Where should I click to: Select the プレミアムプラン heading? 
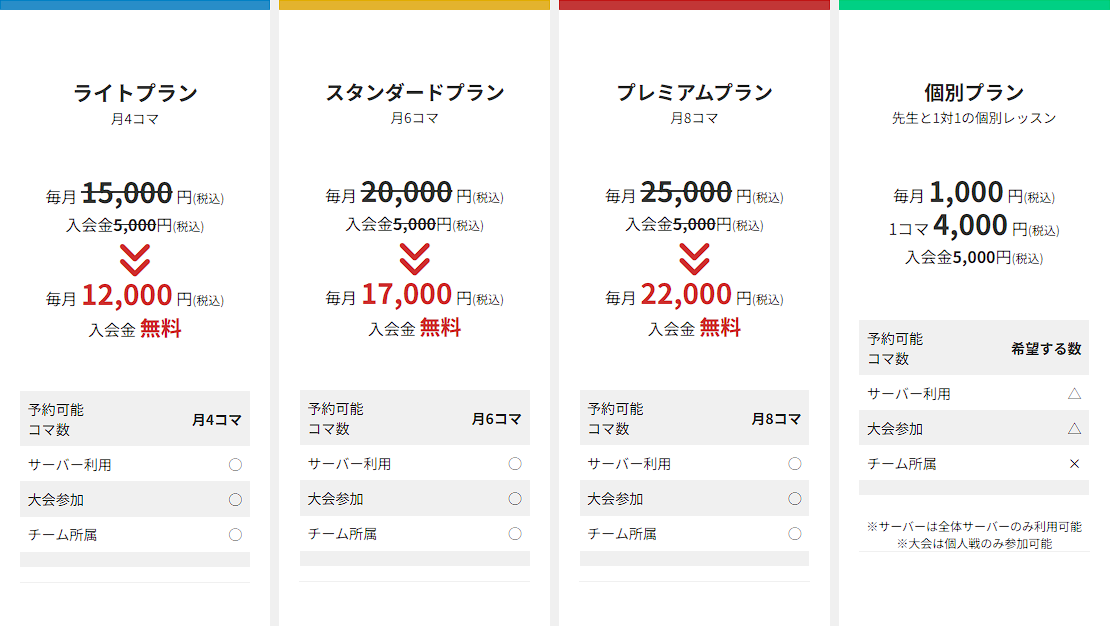pos(694,93)
